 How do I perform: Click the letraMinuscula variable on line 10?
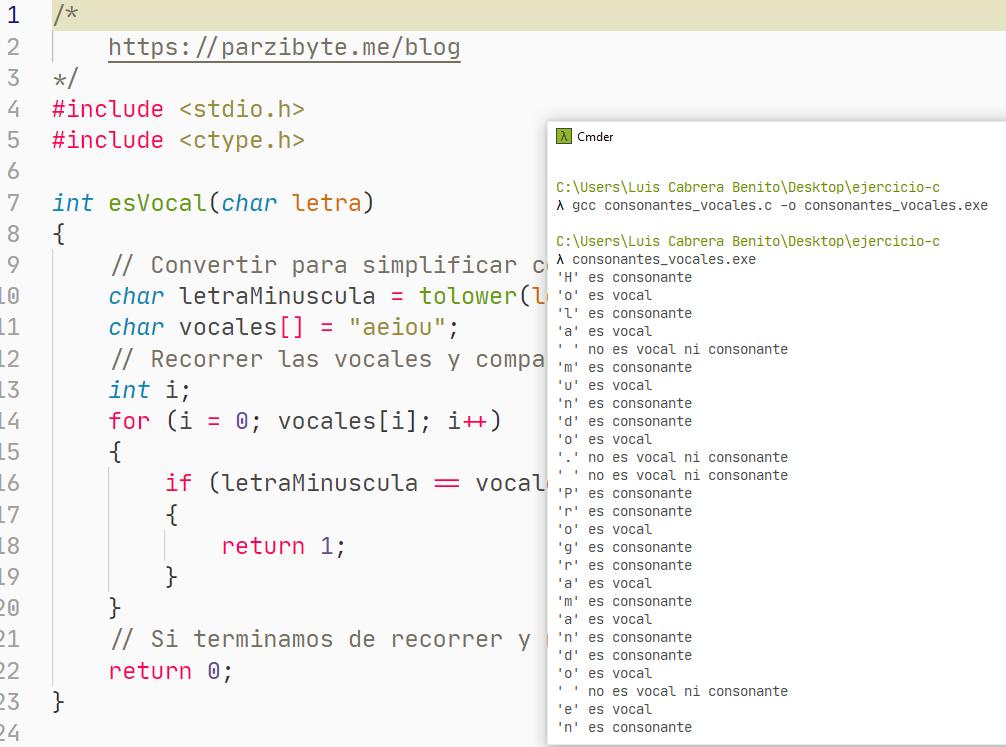[277, 296]
